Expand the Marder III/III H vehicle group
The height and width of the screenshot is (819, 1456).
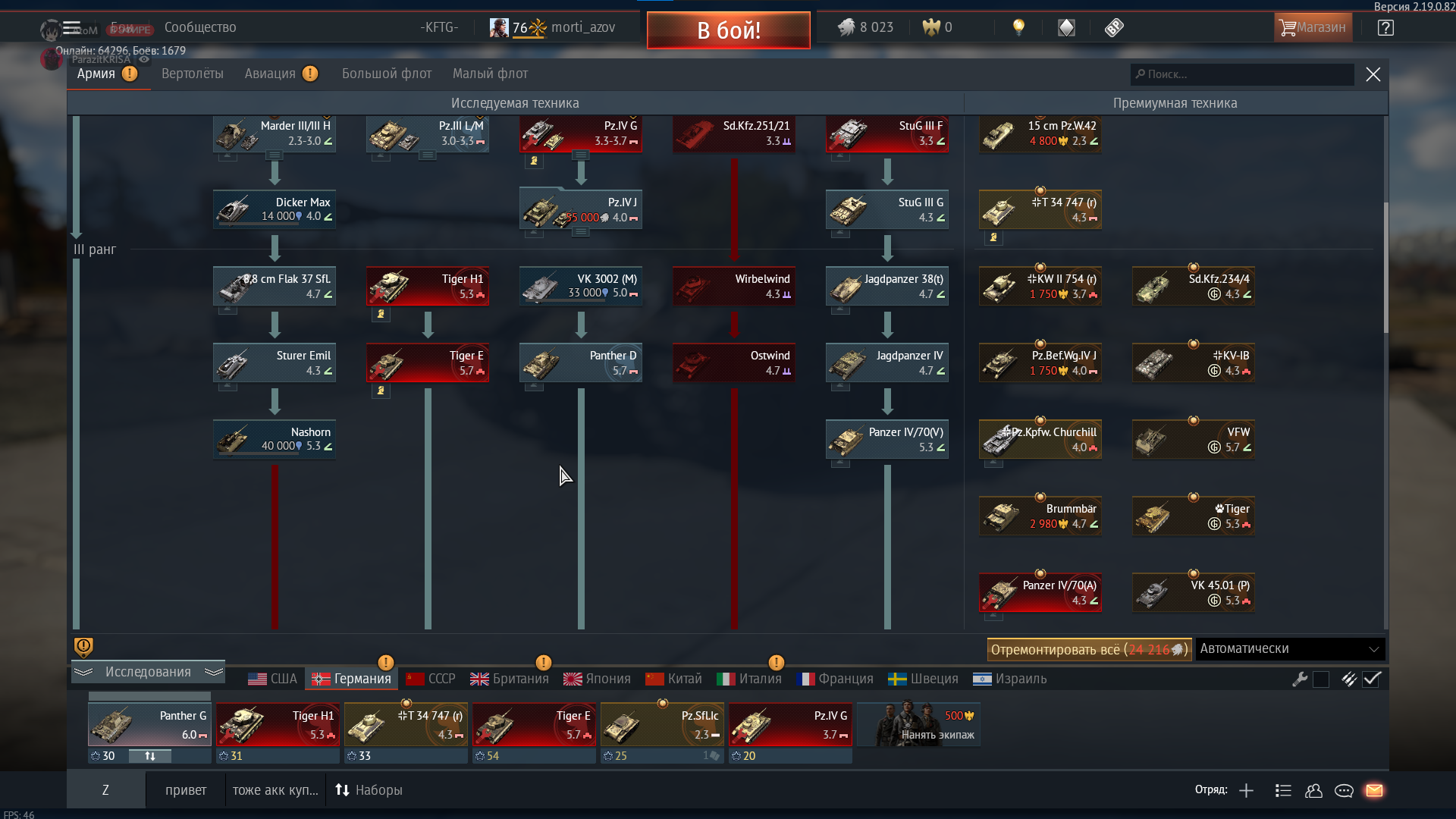tap(275, 155)
